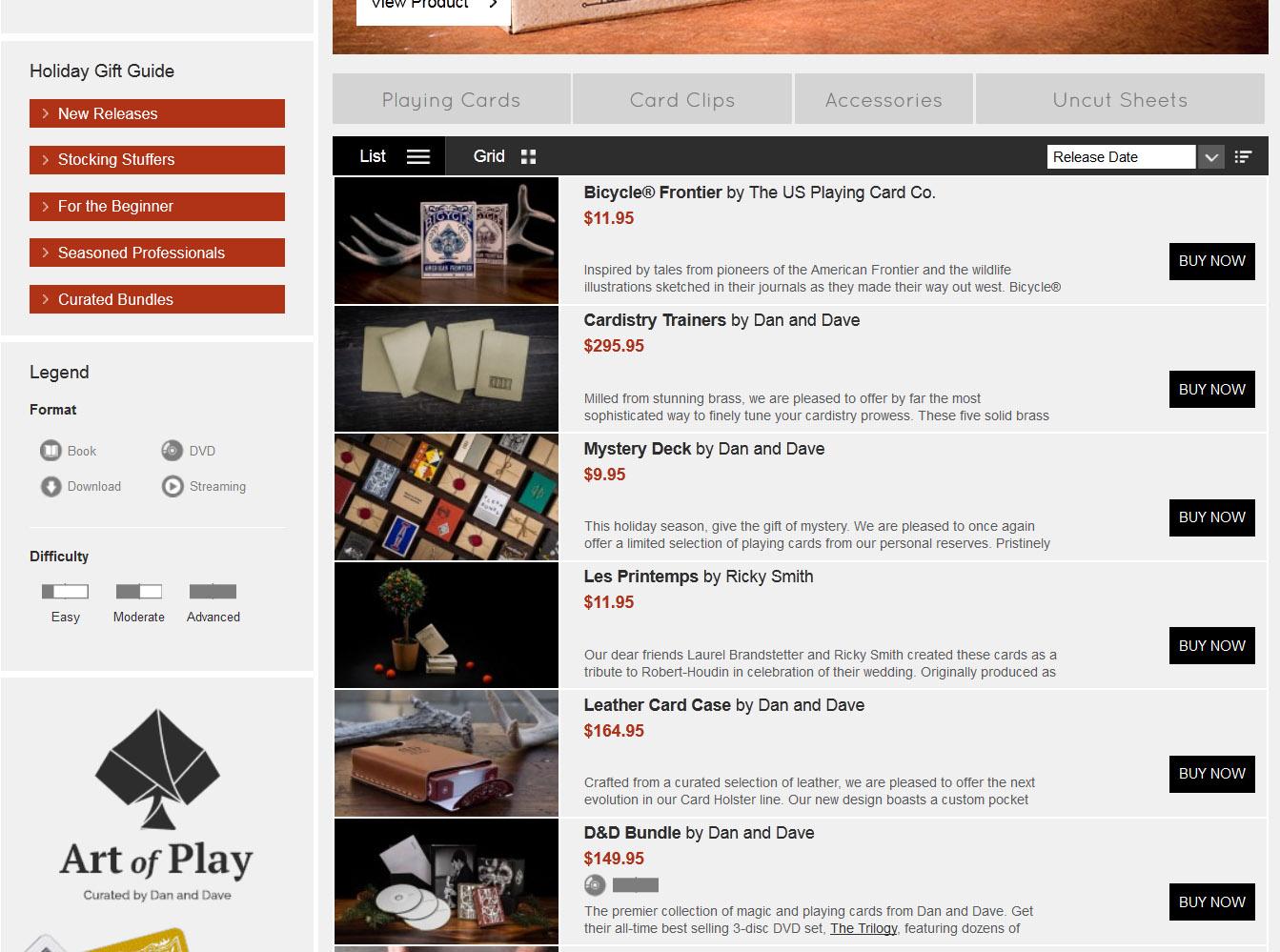Click the Book format icon in Legend
1280x952 pixels.
pyautogui.click(x=51, y=451)
